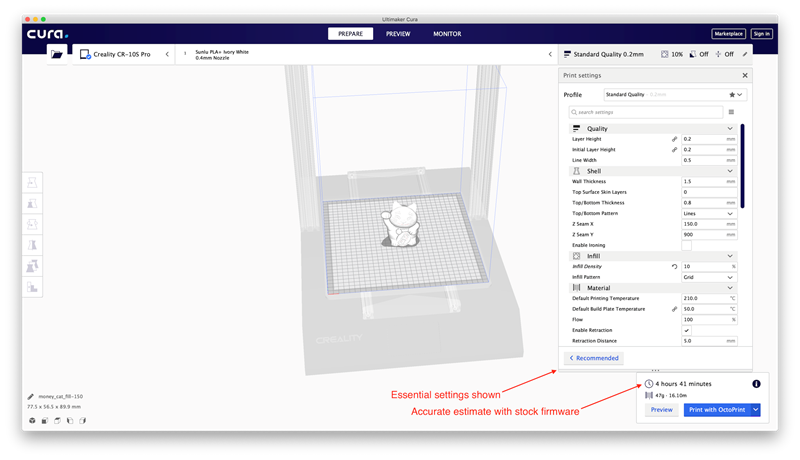Click the edit pencil icon in settings summary bar
Image resolution: width=800 pixels, height=460 pixels.
click(745, 54)
